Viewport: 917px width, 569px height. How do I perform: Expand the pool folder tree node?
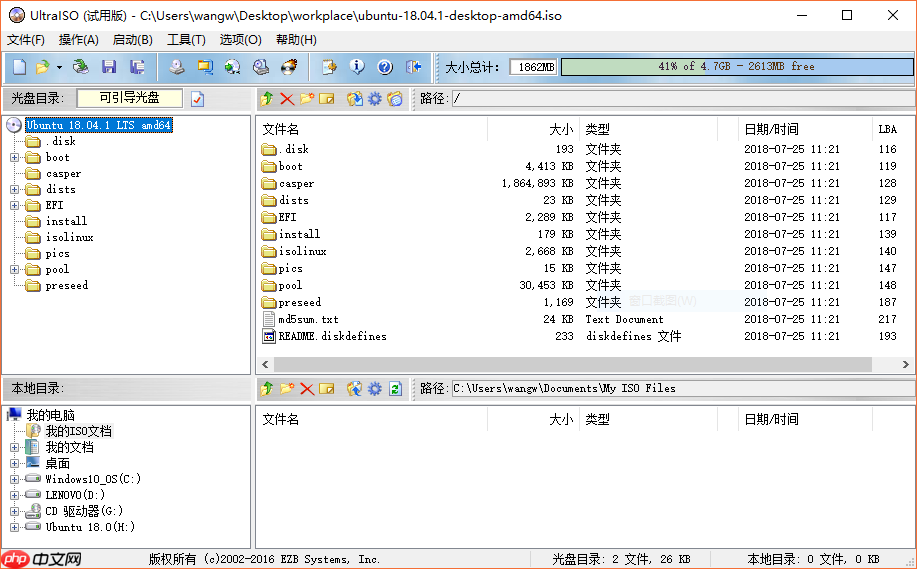15,269
